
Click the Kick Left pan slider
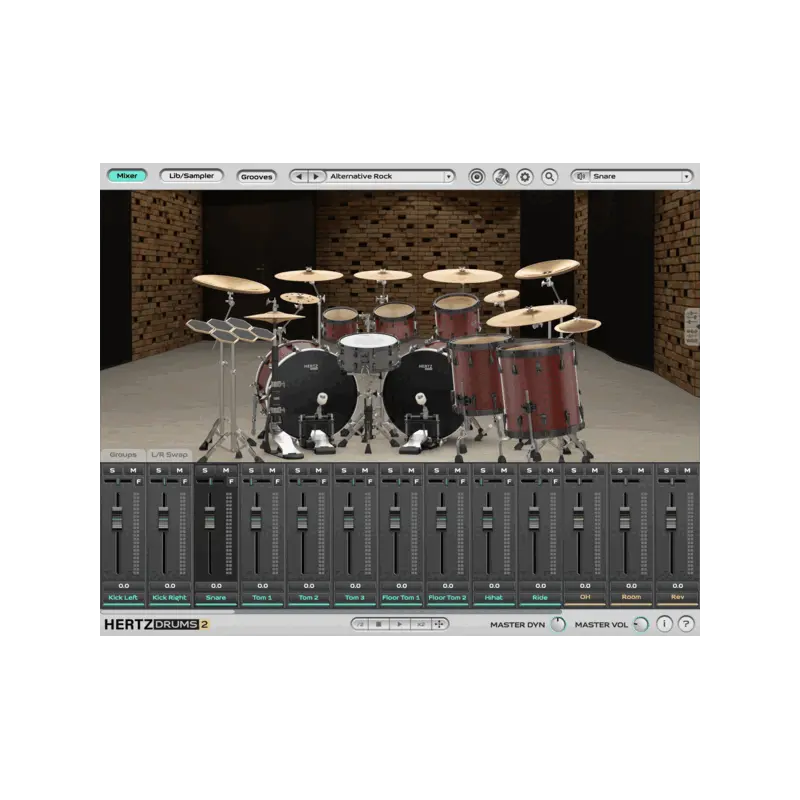pyautogui.click(x=118, y=481)
